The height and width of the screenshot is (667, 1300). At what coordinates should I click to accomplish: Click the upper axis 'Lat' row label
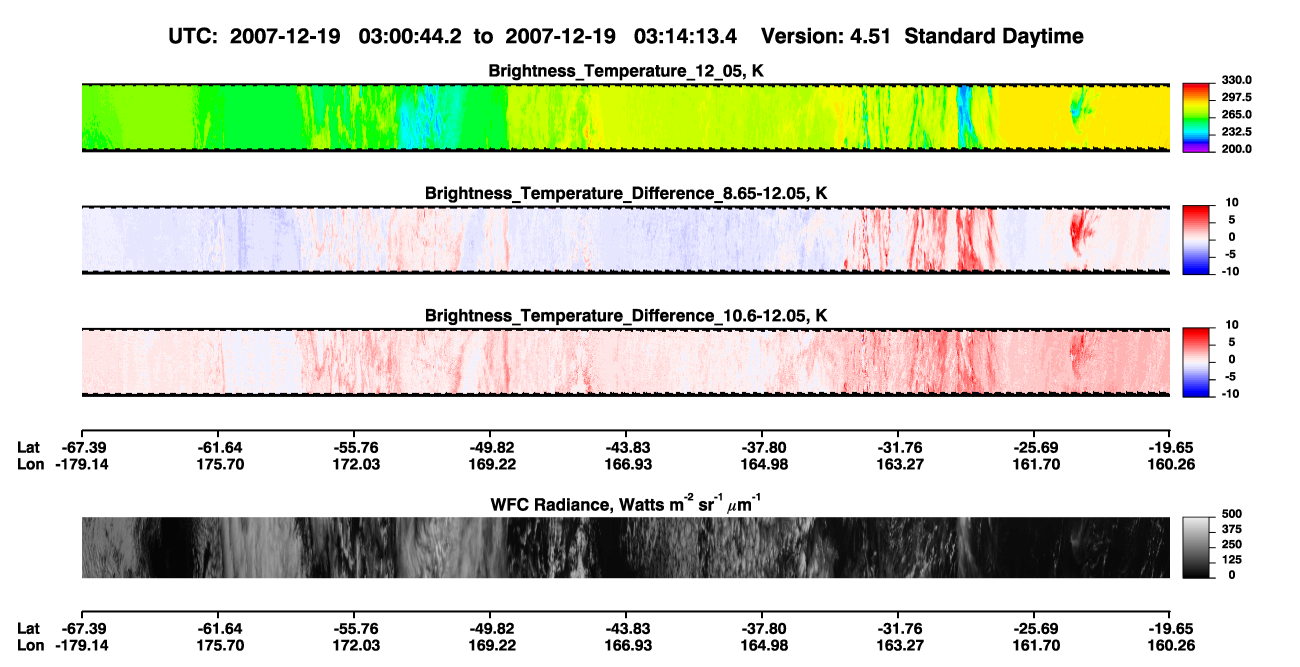click(29, 447)
